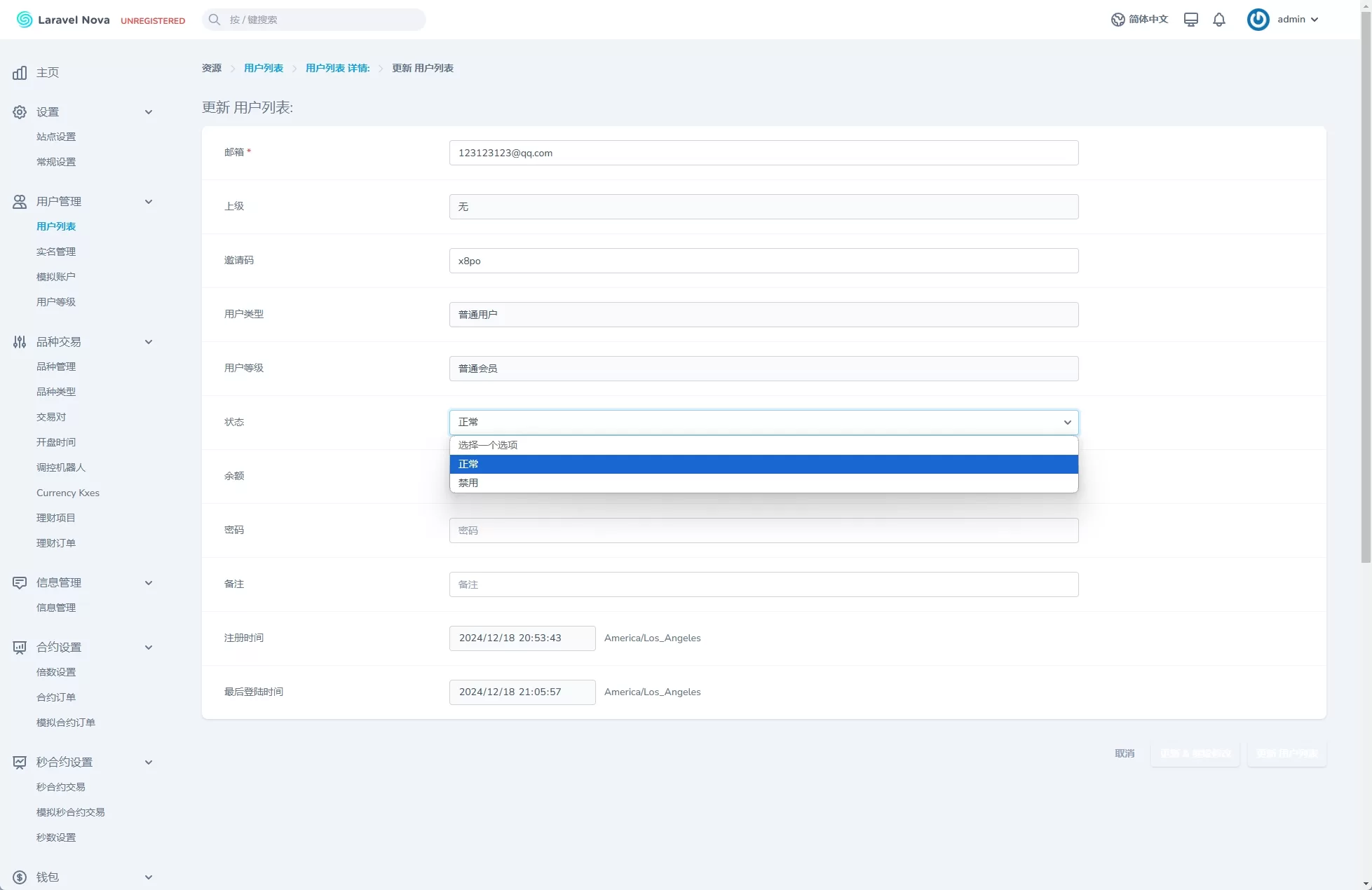The height and width of the screenshot is (890, 1372).
Task: Go to 调控机器人 menu item
Action: pos(61,467)
